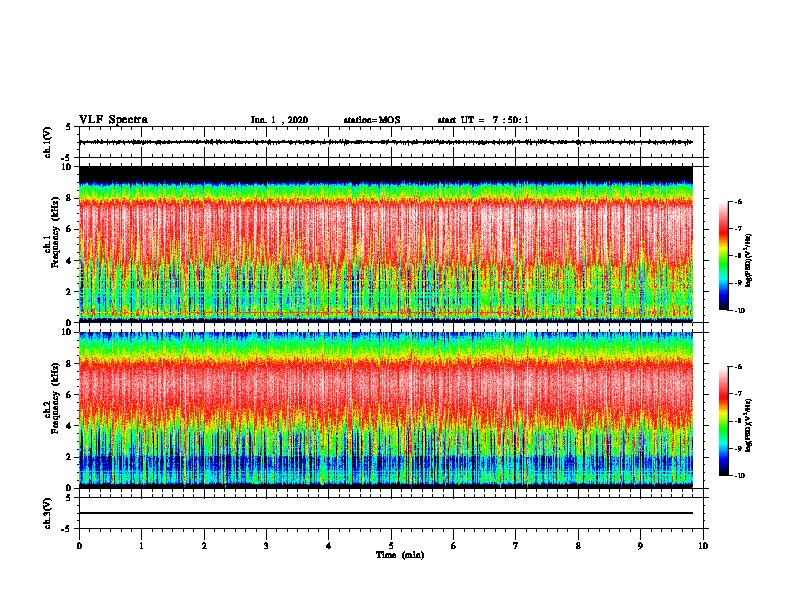Click the "Time (min)" axis label
The image size is (792, 612).
[400, 555]
